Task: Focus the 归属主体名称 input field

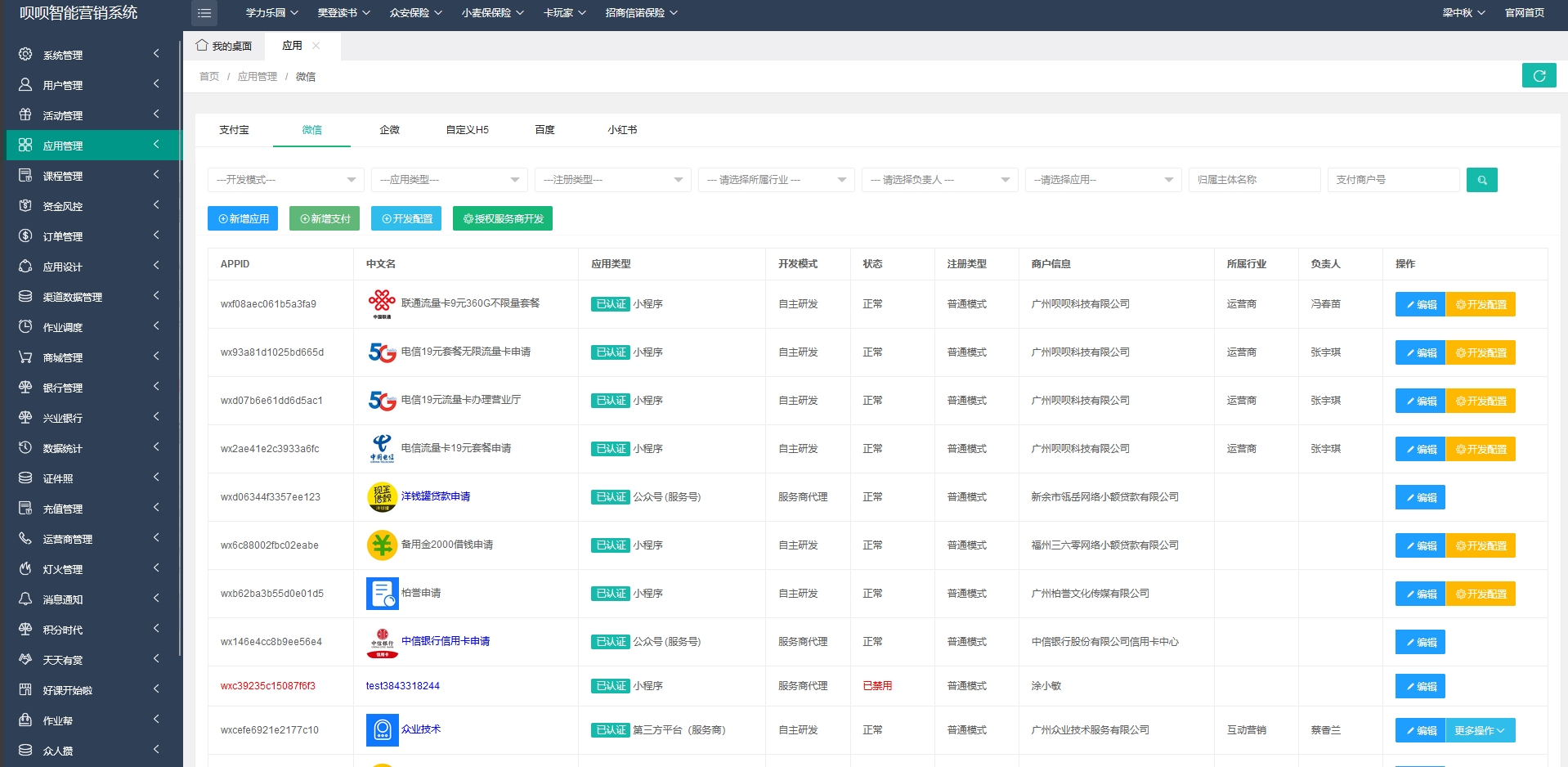Action: click(x=1255, y=180)
